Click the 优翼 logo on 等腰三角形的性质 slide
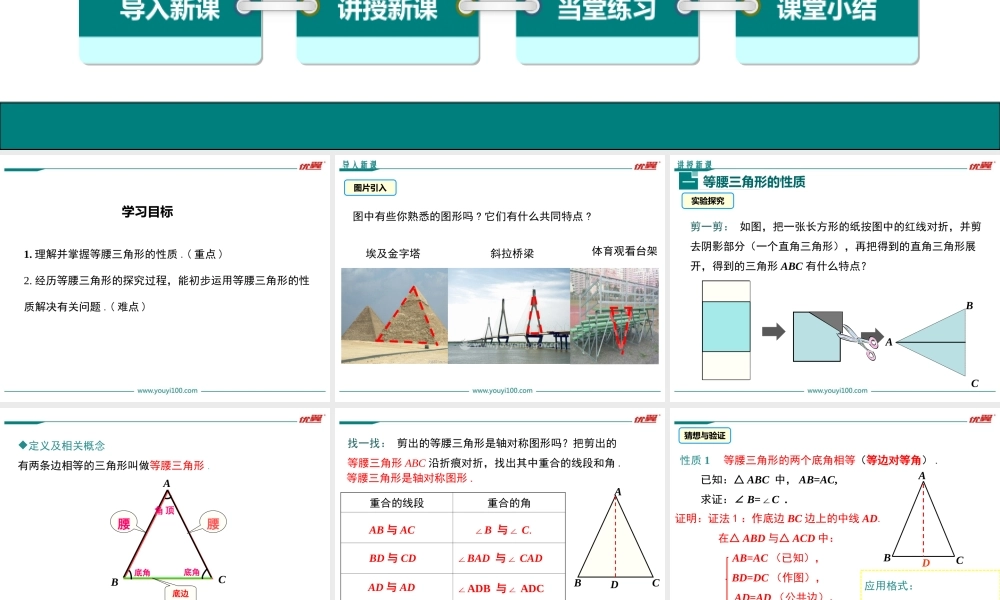 pos(981,166)
